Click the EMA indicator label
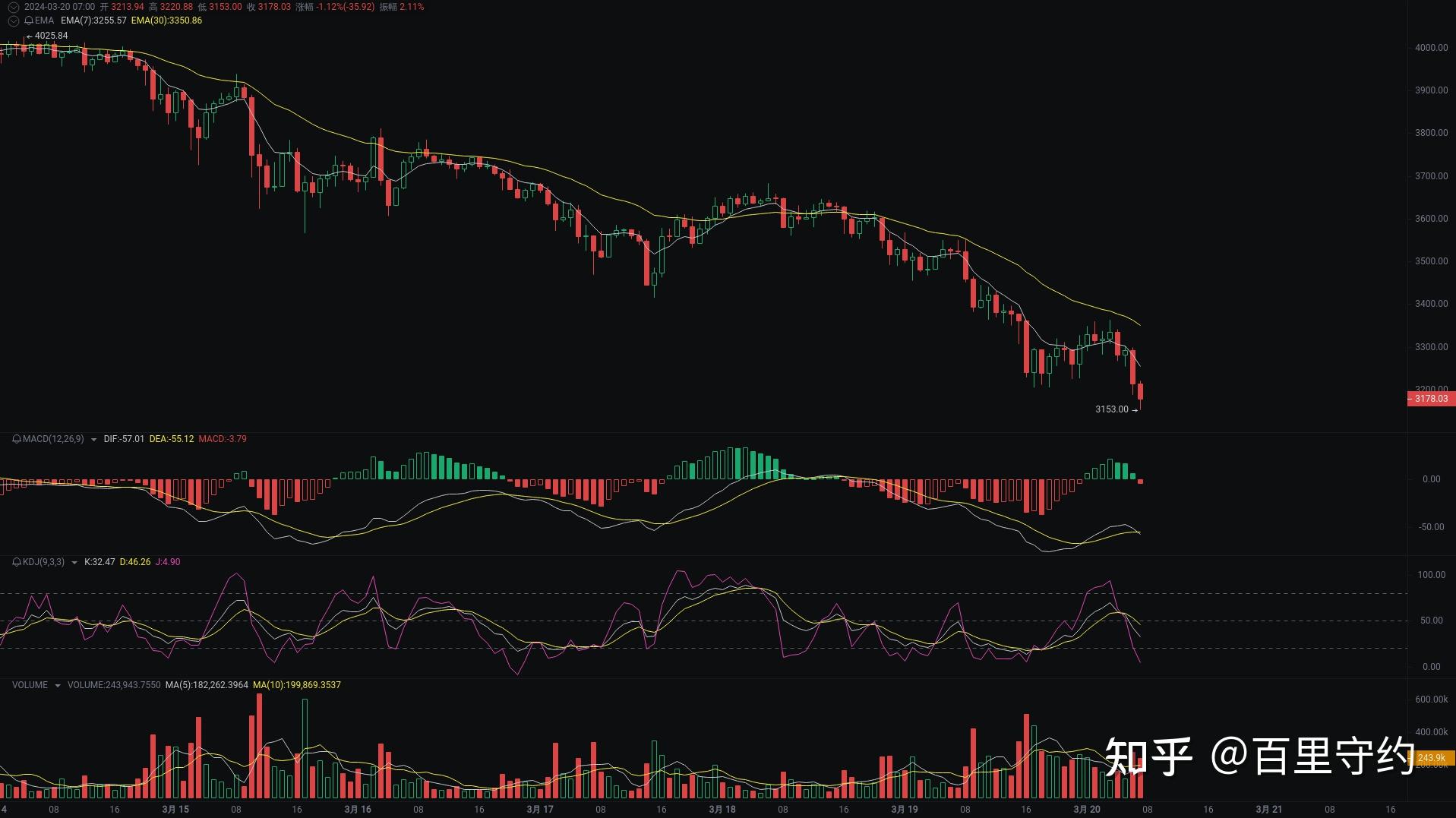Screen dimensions: 1456x818 44,21
